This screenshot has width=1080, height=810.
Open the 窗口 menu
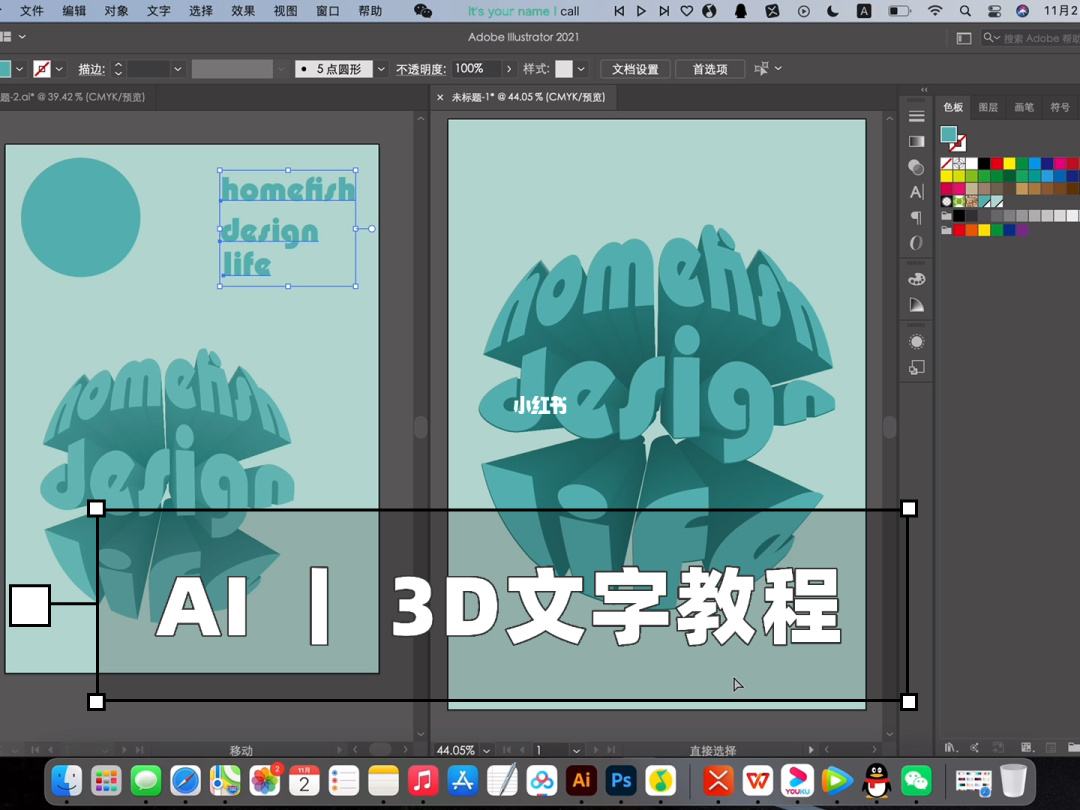327,11
